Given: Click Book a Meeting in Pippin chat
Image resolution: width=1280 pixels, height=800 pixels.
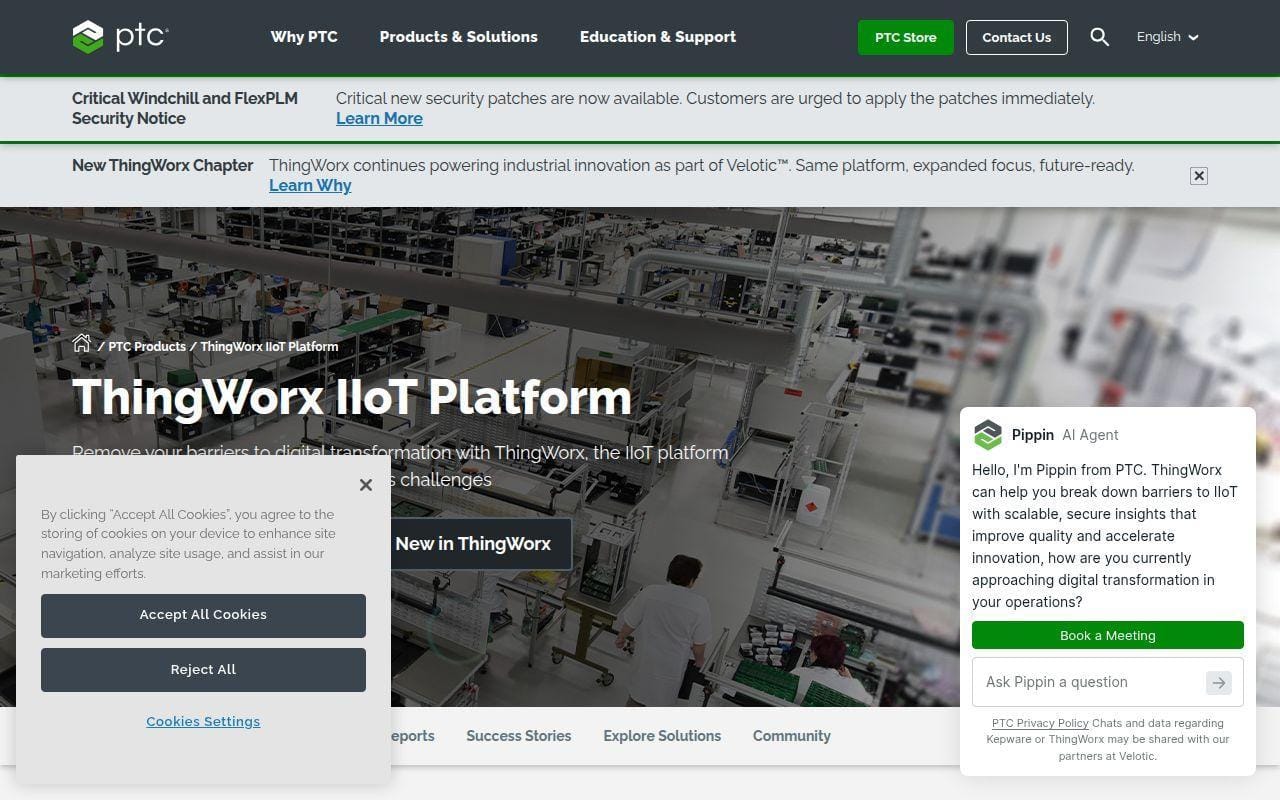Looking at the screenshot, I should pyautogui.click(x=1108, y=635).
